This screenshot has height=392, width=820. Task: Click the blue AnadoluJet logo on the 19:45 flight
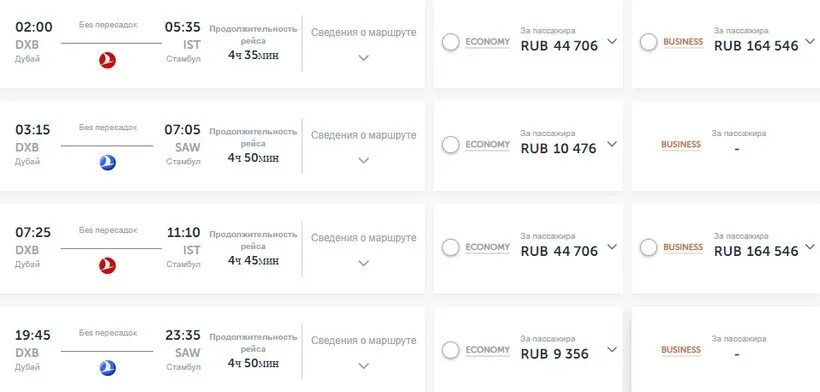[x=107, y=368]
